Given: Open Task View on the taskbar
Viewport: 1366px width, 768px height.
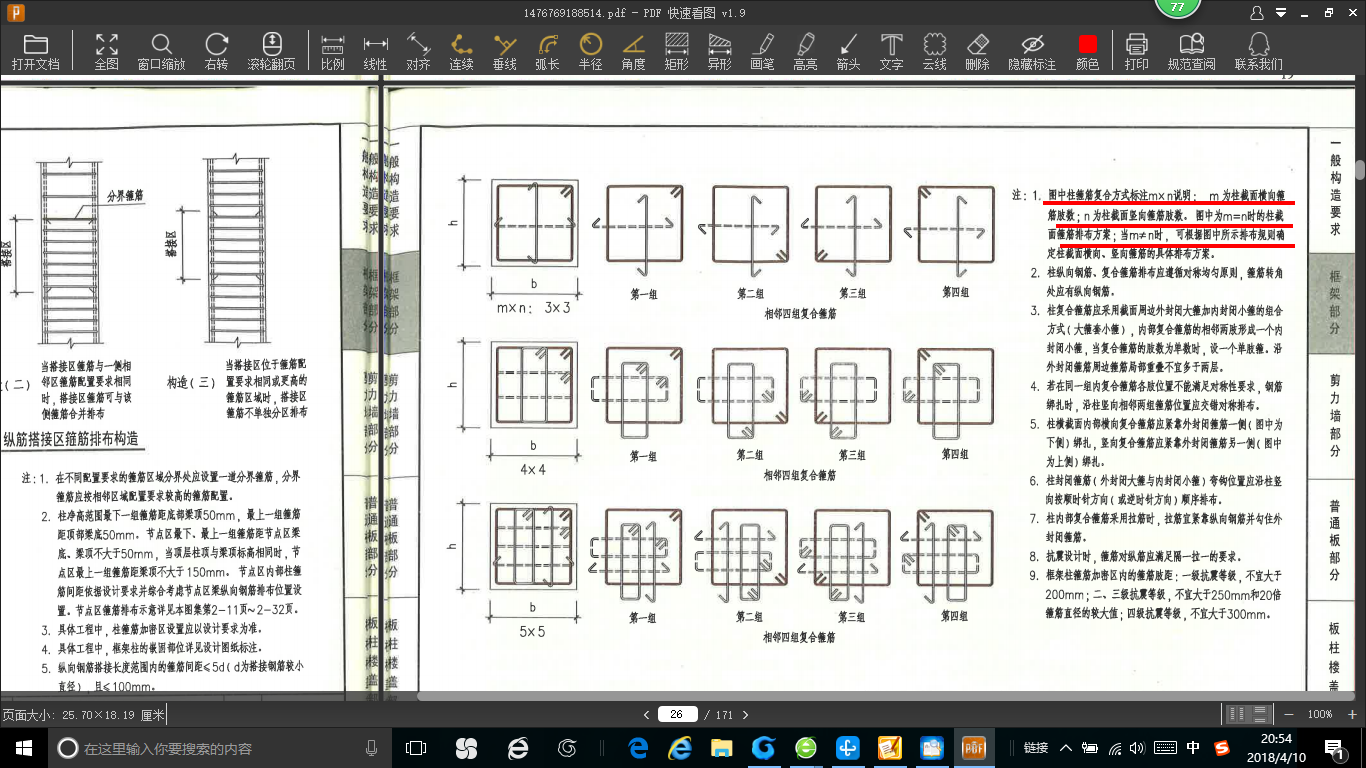Looking at the screenshot, I should pyautogui.click(x=415, y=747).
